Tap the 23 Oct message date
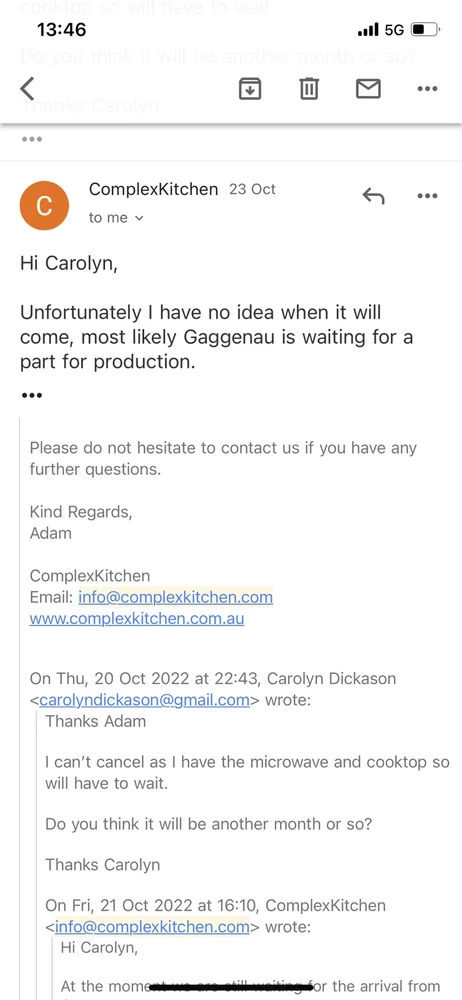The image size is (462, 1000). [252, 189]
